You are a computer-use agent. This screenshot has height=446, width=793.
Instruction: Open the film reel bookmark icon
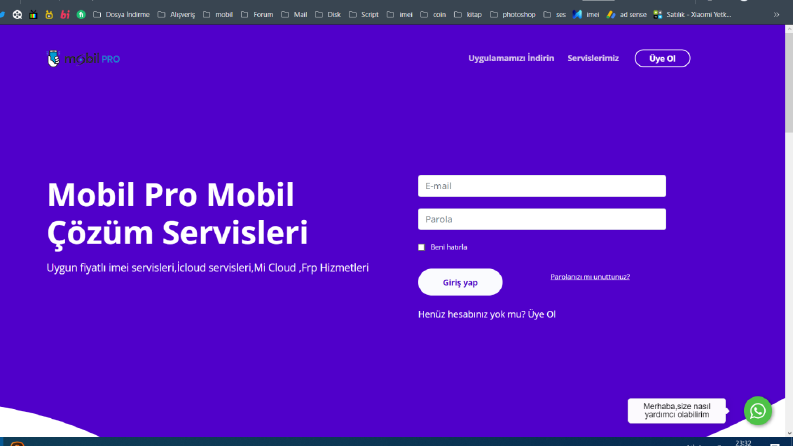[17, 15]
